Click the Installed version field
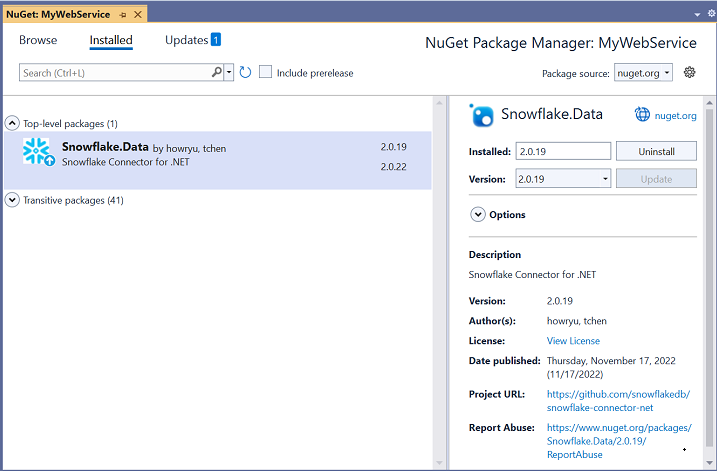This screenshot has width=717, height=471. tap(563, 151)
